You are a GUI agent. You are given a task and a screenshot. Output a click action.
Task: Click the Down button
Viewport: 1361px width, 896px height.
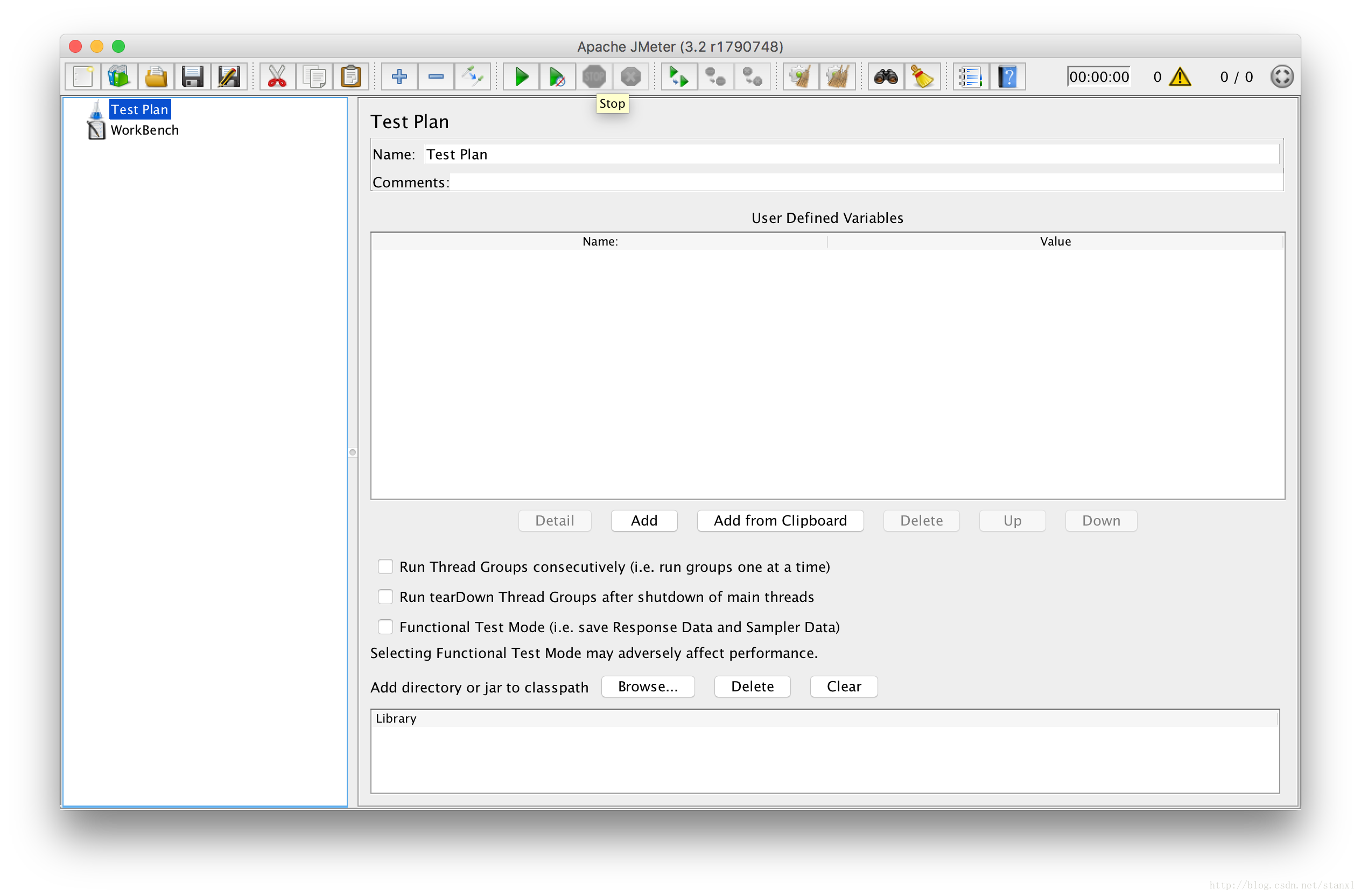(1102, 521)
